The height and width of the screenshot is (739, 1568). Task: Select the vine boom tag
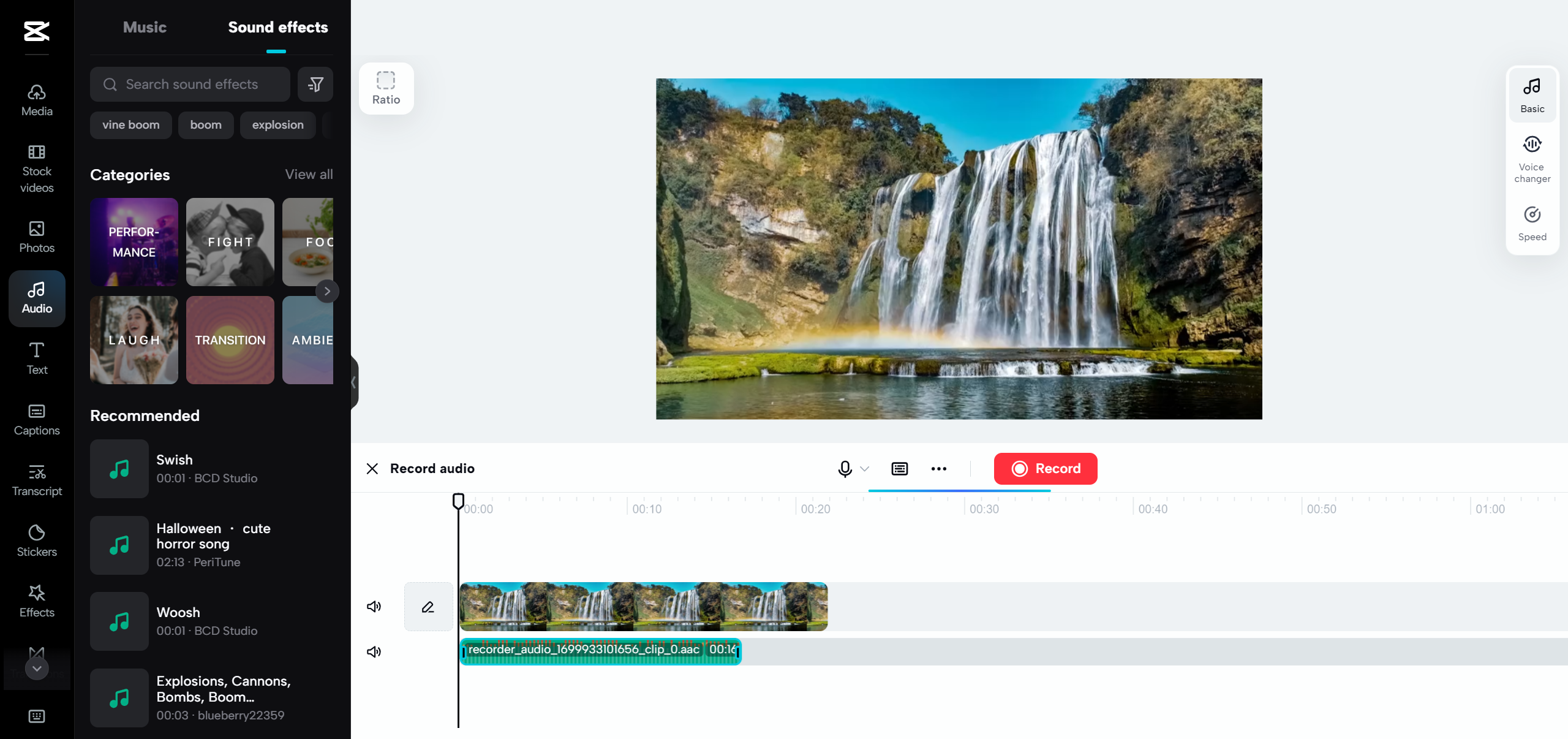tap(130, 125)
